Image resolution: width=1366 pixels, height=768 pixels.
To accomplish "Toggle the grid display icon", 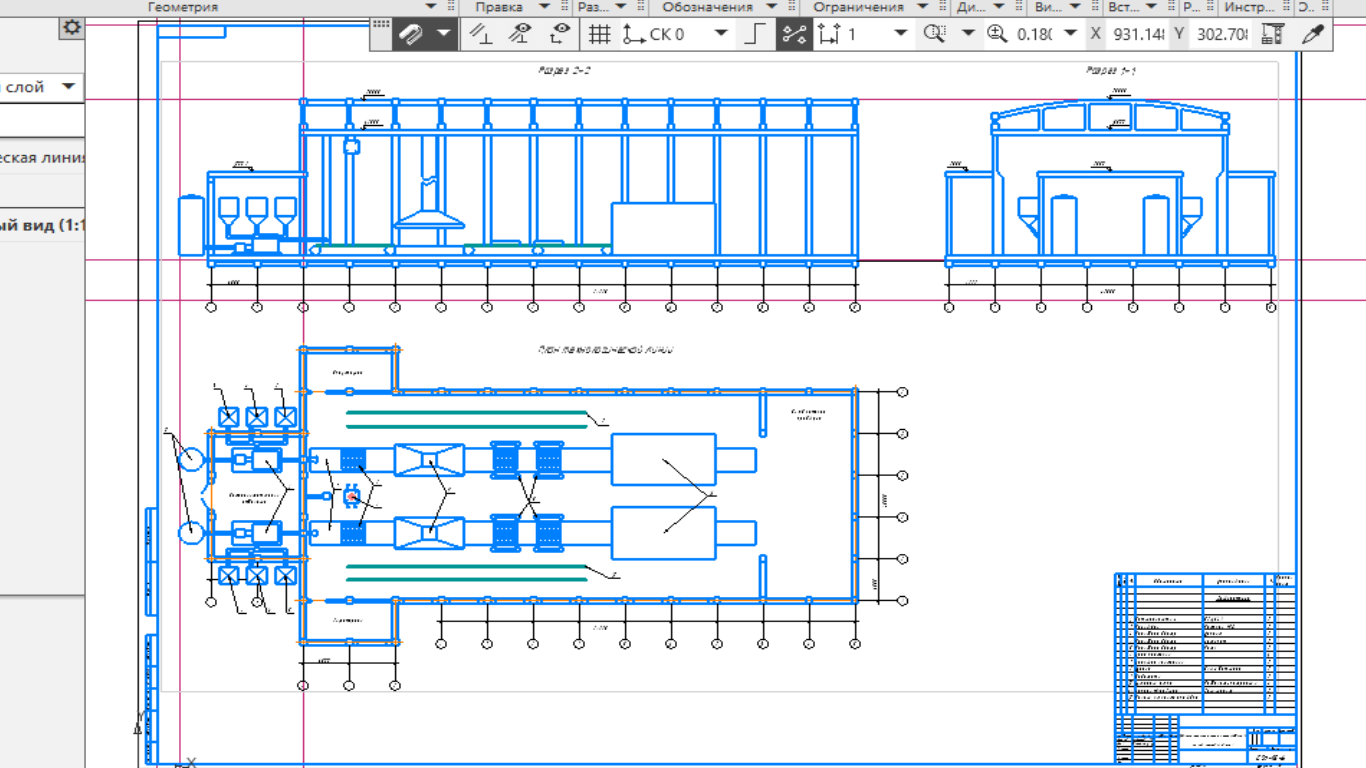I will click(599, 34).
